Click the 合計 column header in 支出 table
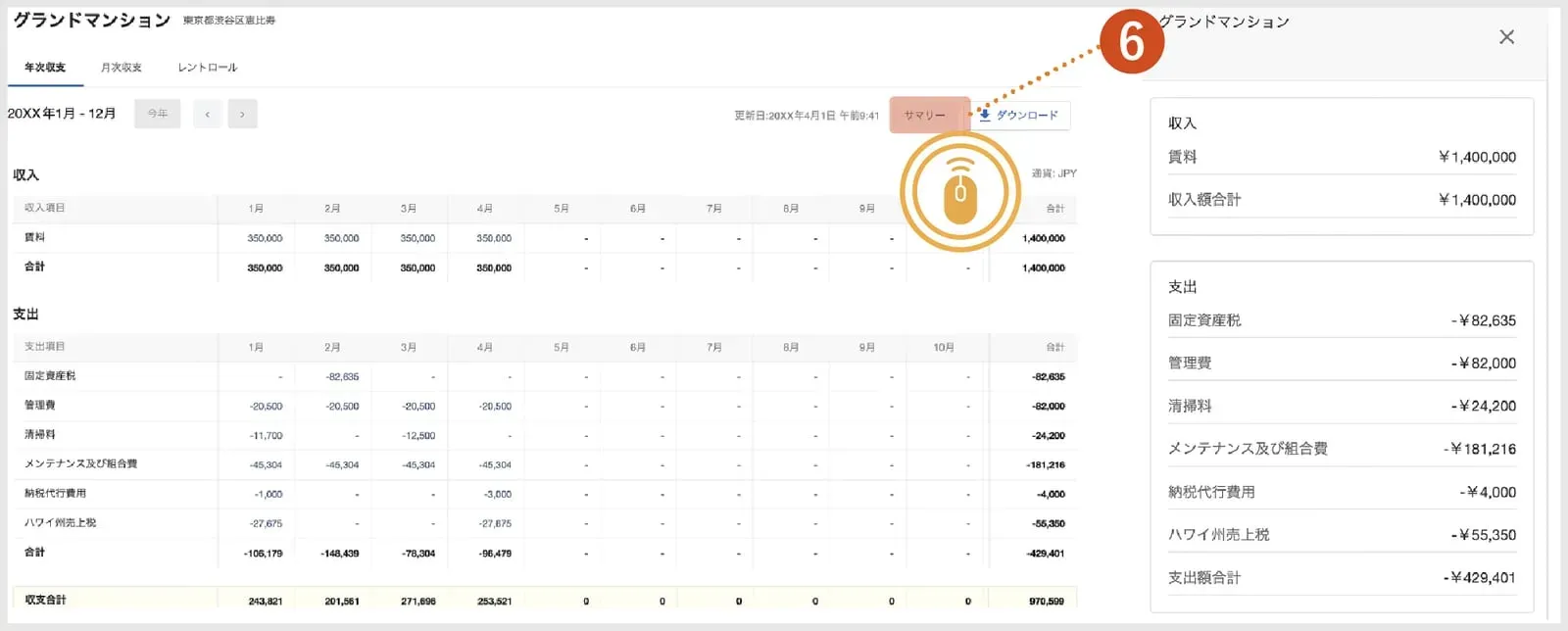The image size is (1568, 631). click(x=1054, y=347)
